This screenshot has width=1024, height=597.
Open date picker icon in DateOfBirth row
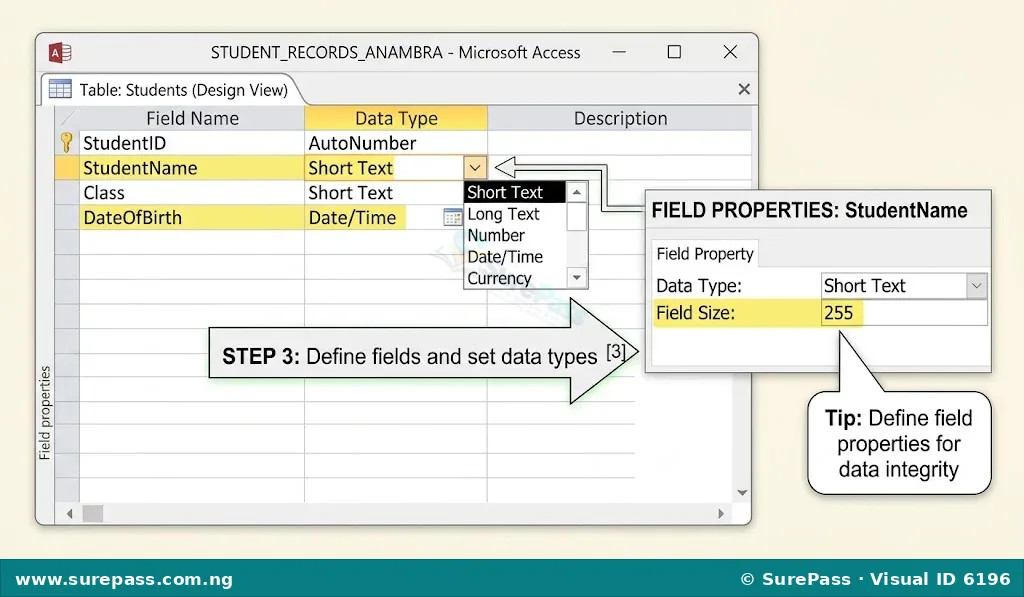tap(452, 218)
